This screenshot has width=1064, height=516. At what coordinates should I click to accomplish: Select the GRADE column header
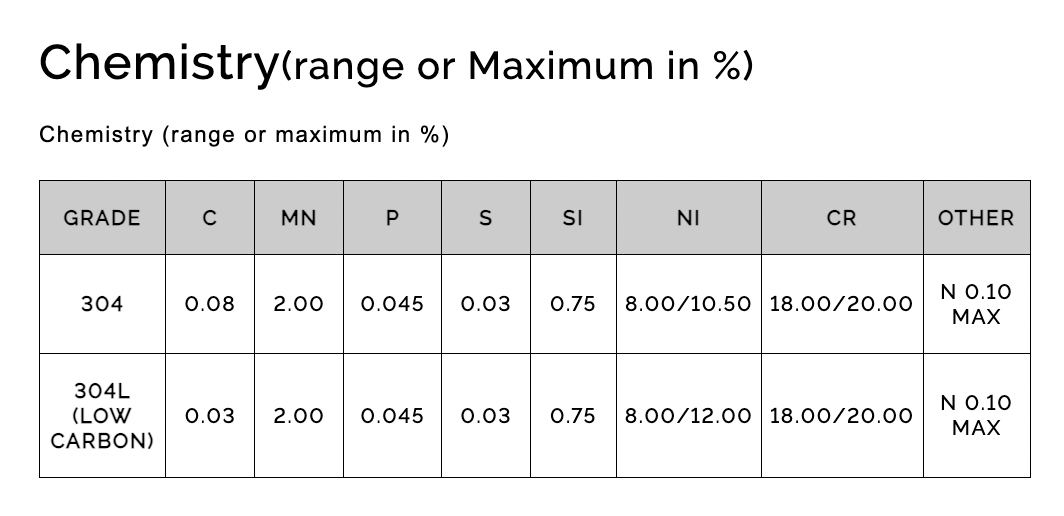point(102,218)
